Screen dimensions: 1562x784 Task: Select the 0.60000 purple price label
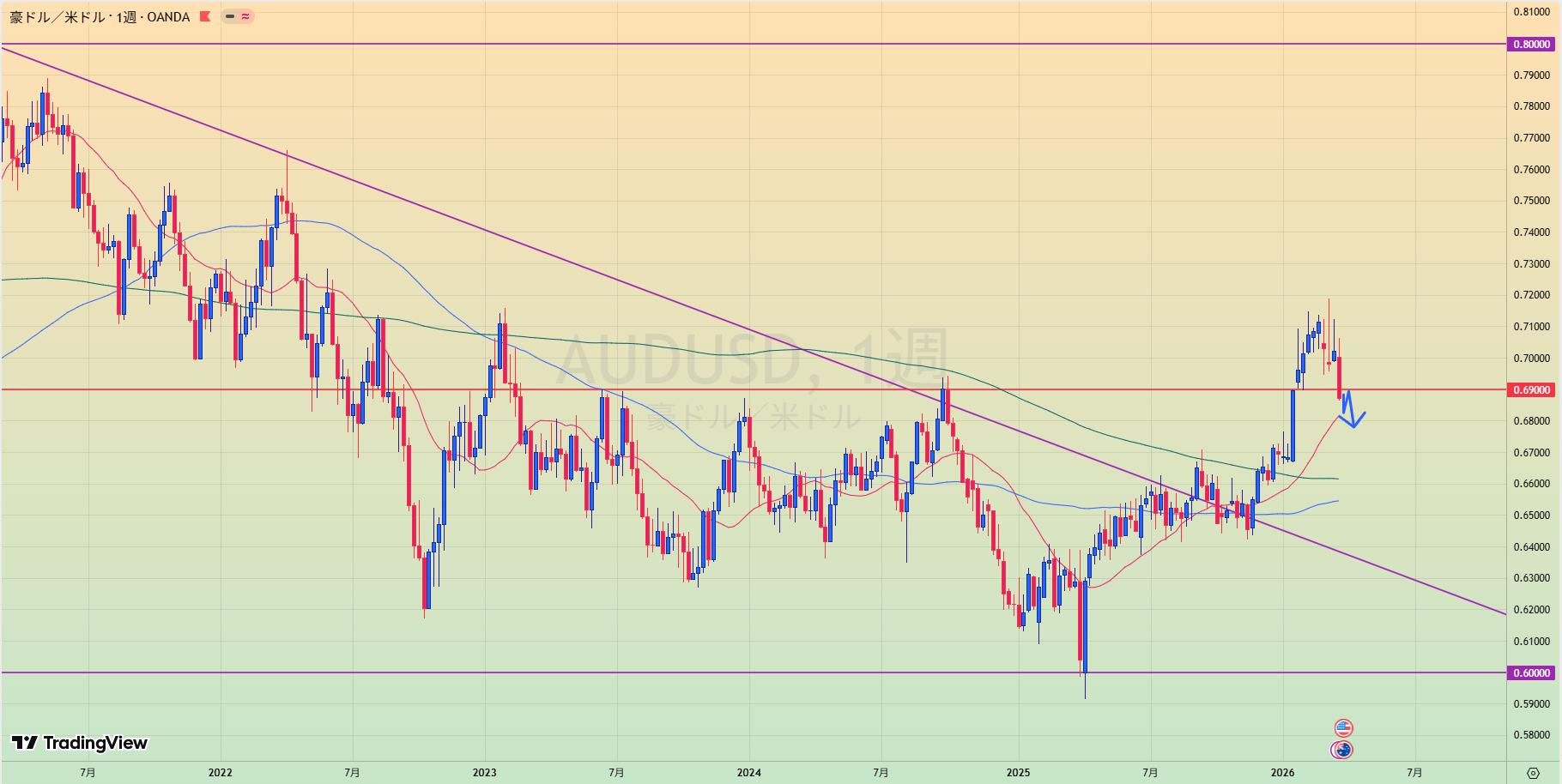[x=1531, y=673]
